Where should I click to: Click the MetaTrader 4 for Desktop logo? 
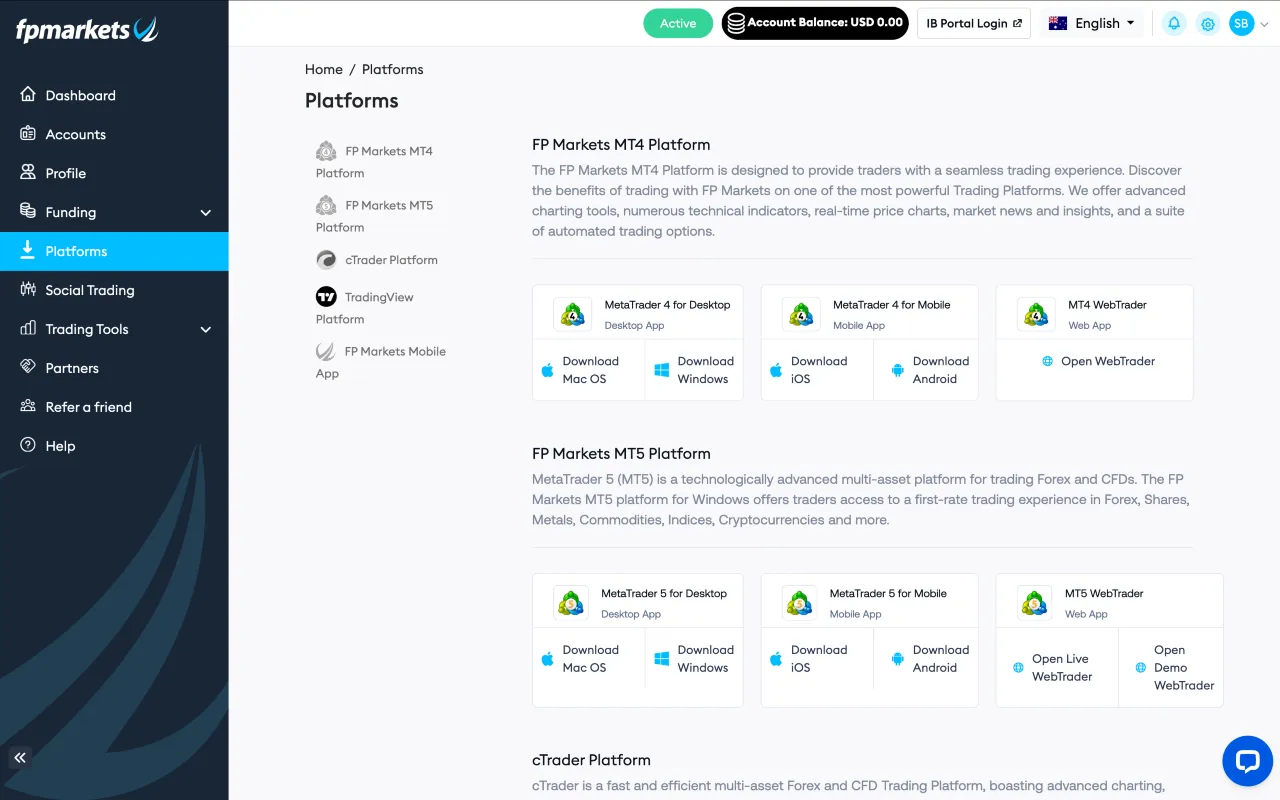(573, 314)
